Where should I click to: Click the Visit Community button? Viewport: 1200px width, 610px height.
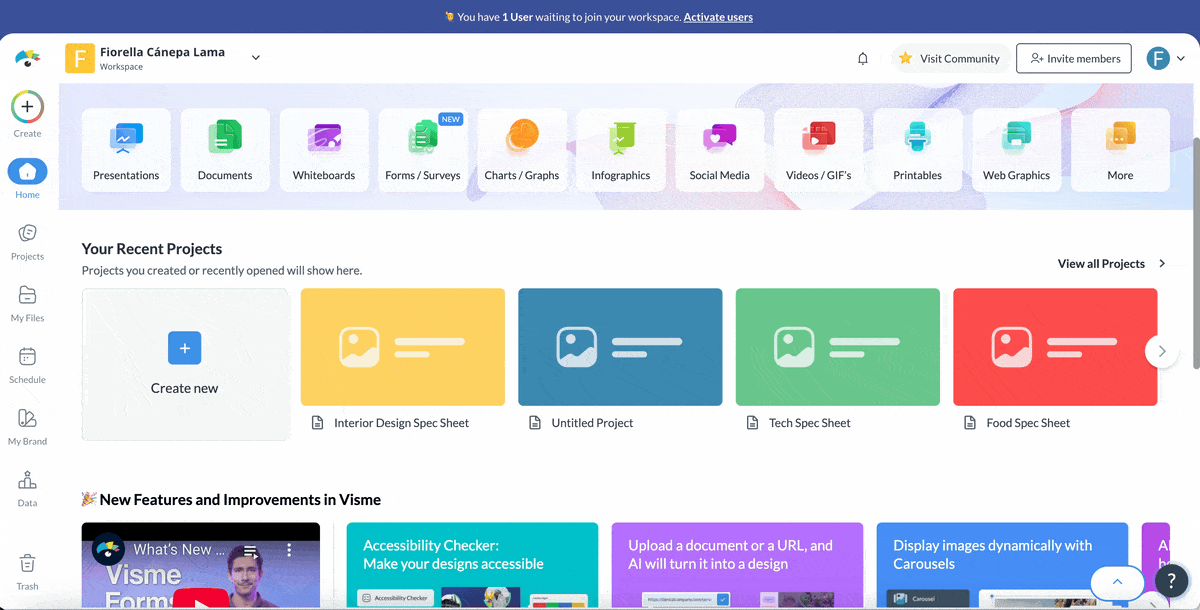point(950,59)
